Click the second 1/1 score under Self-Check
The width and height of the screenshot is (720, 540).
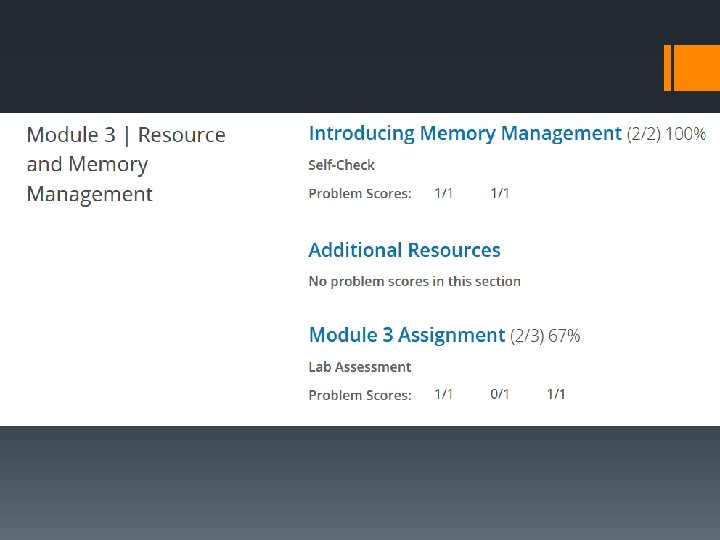click(x=500, y=193)
